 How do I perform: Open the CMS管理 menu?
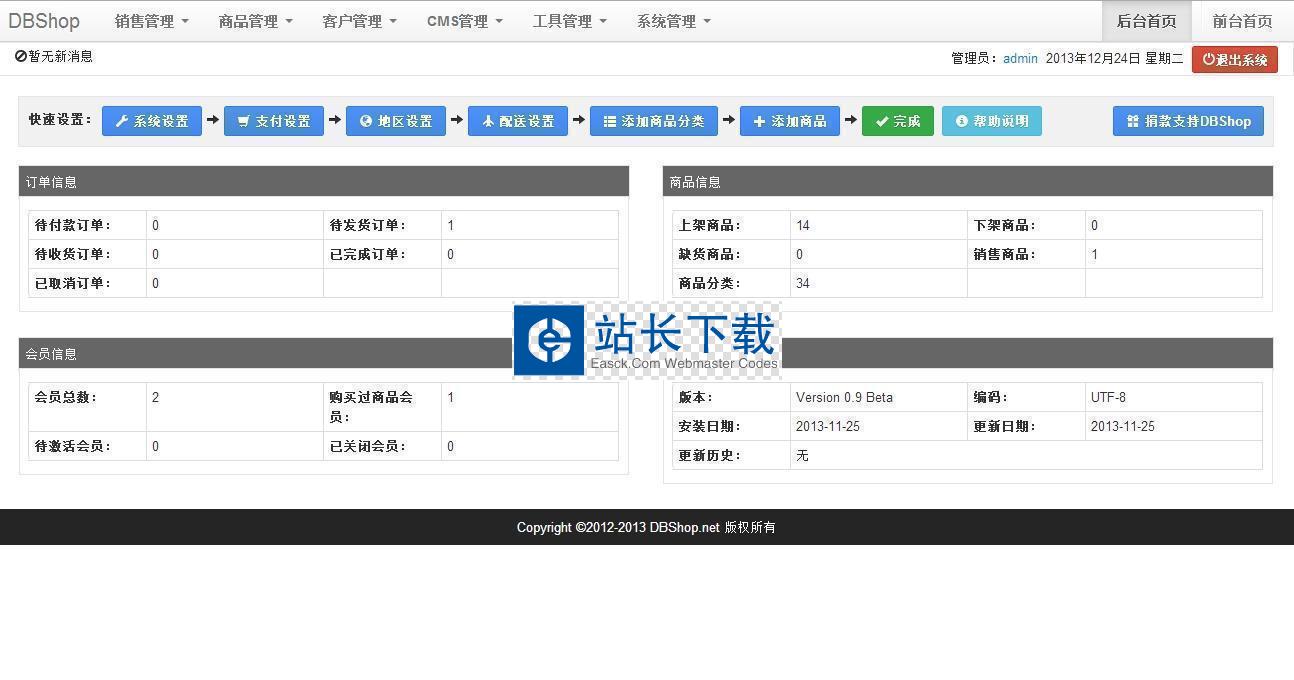click(x=464, y=21)
